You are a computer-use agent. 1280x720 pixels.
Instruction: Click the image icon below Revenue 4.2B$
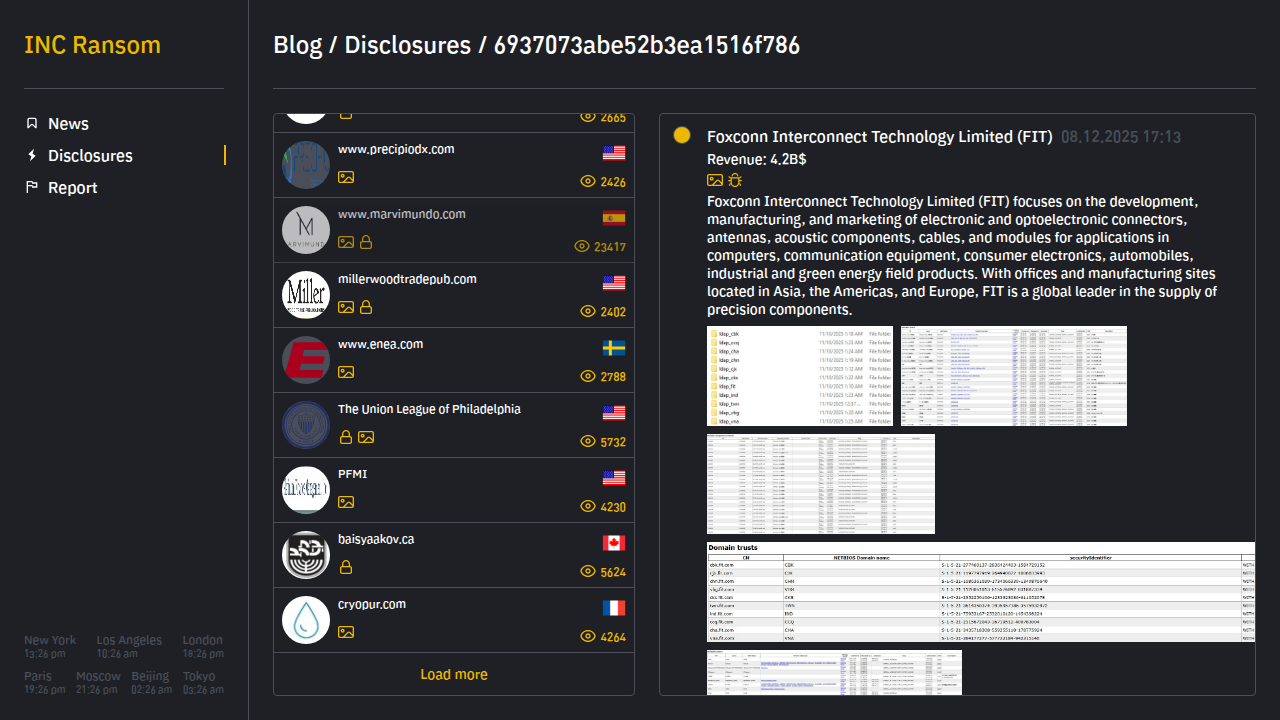pos(715,180)
